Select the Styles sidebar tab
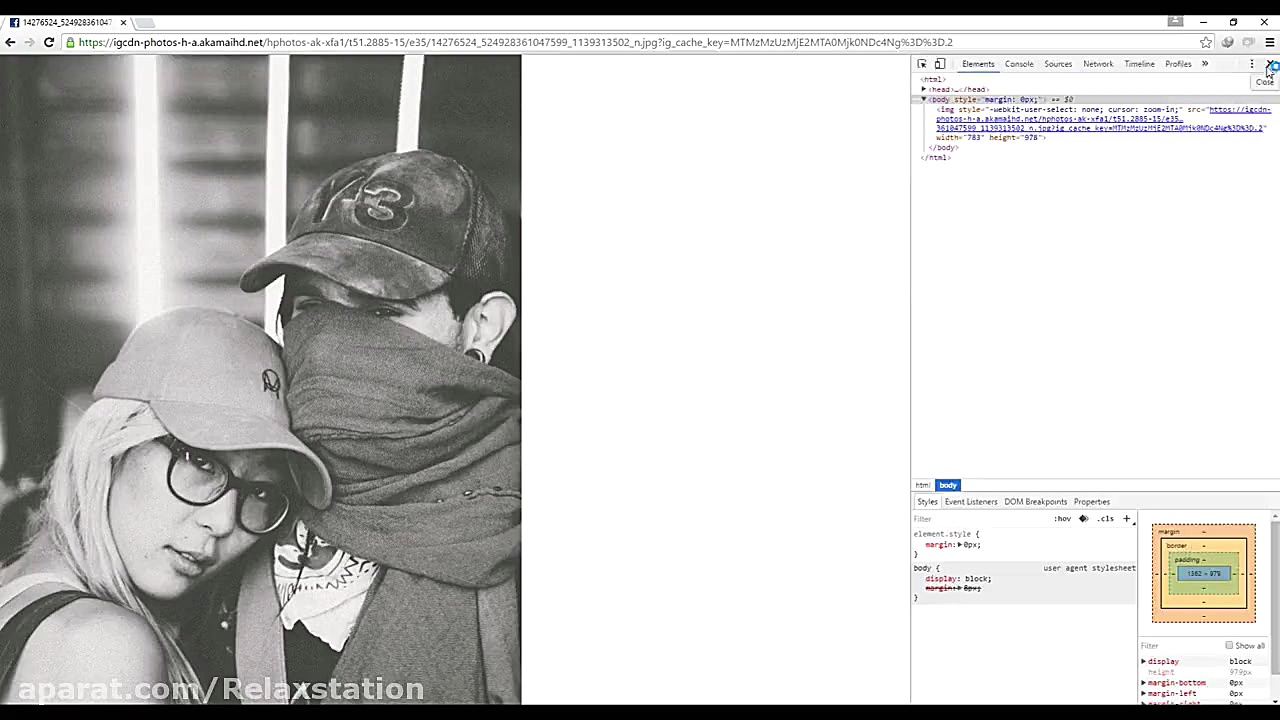Screen dimensions: 1280x720 point(927,502)
